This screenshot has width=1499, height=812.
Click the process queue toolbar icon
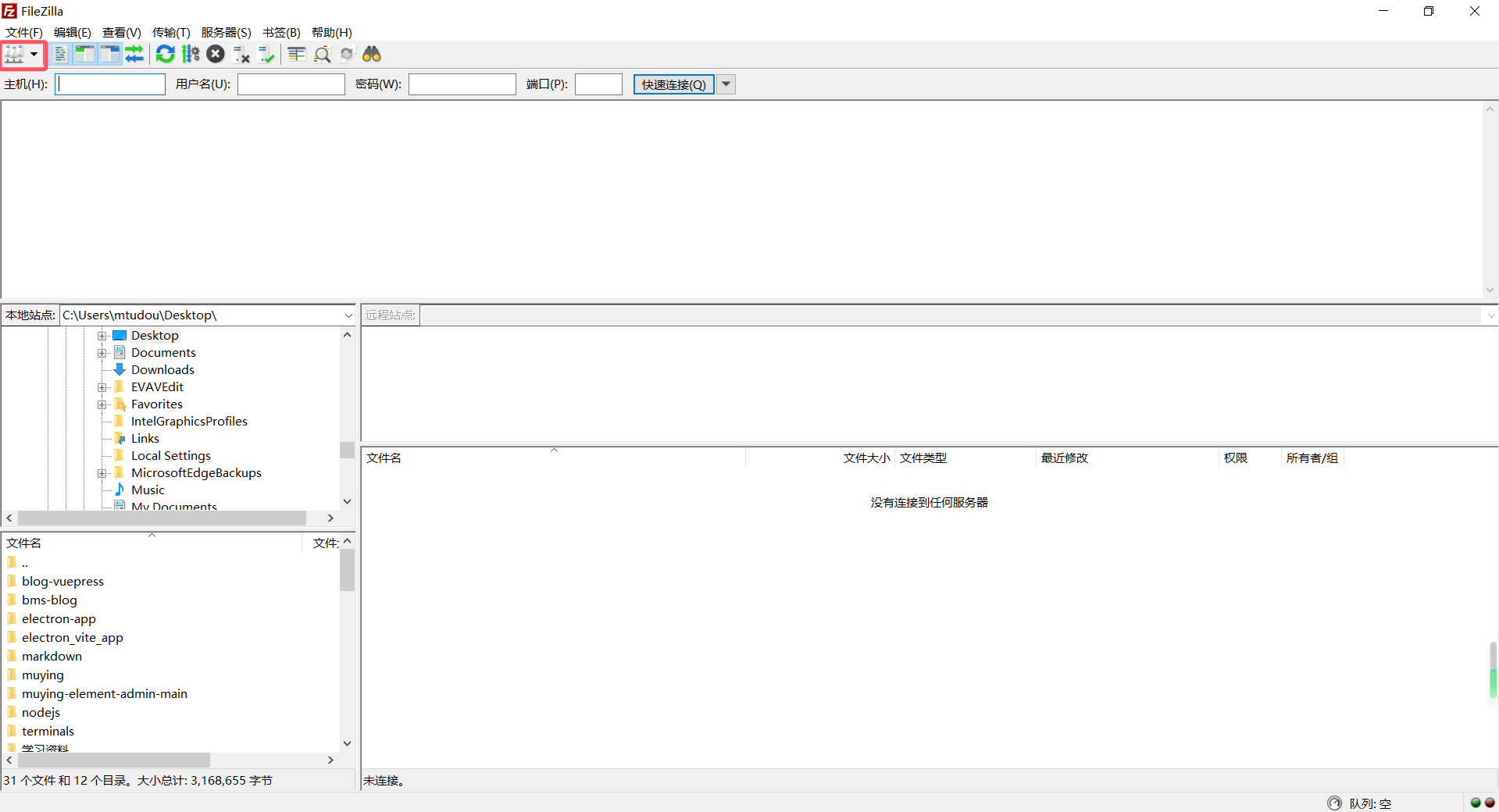[x=191, y=54]
